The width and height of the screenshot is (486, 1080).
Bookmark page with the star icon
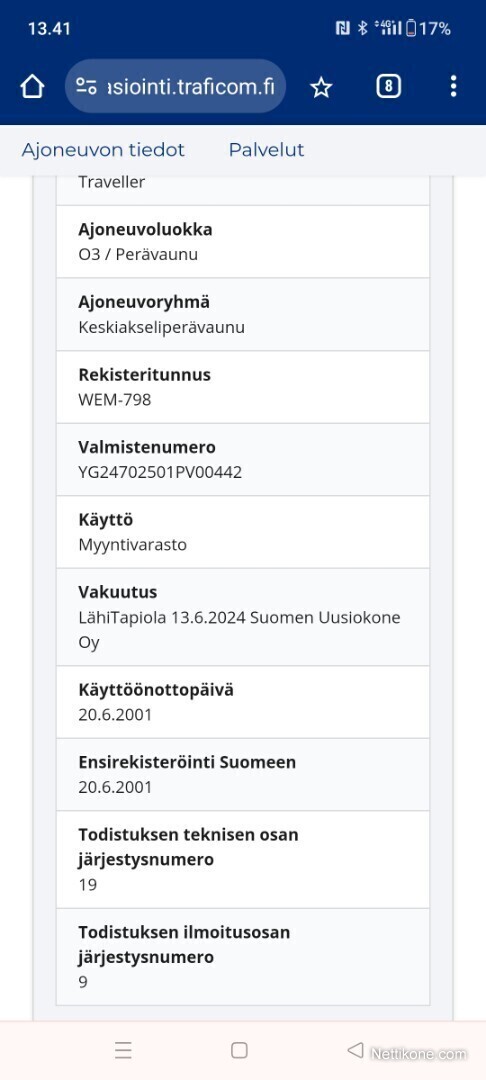321,87
